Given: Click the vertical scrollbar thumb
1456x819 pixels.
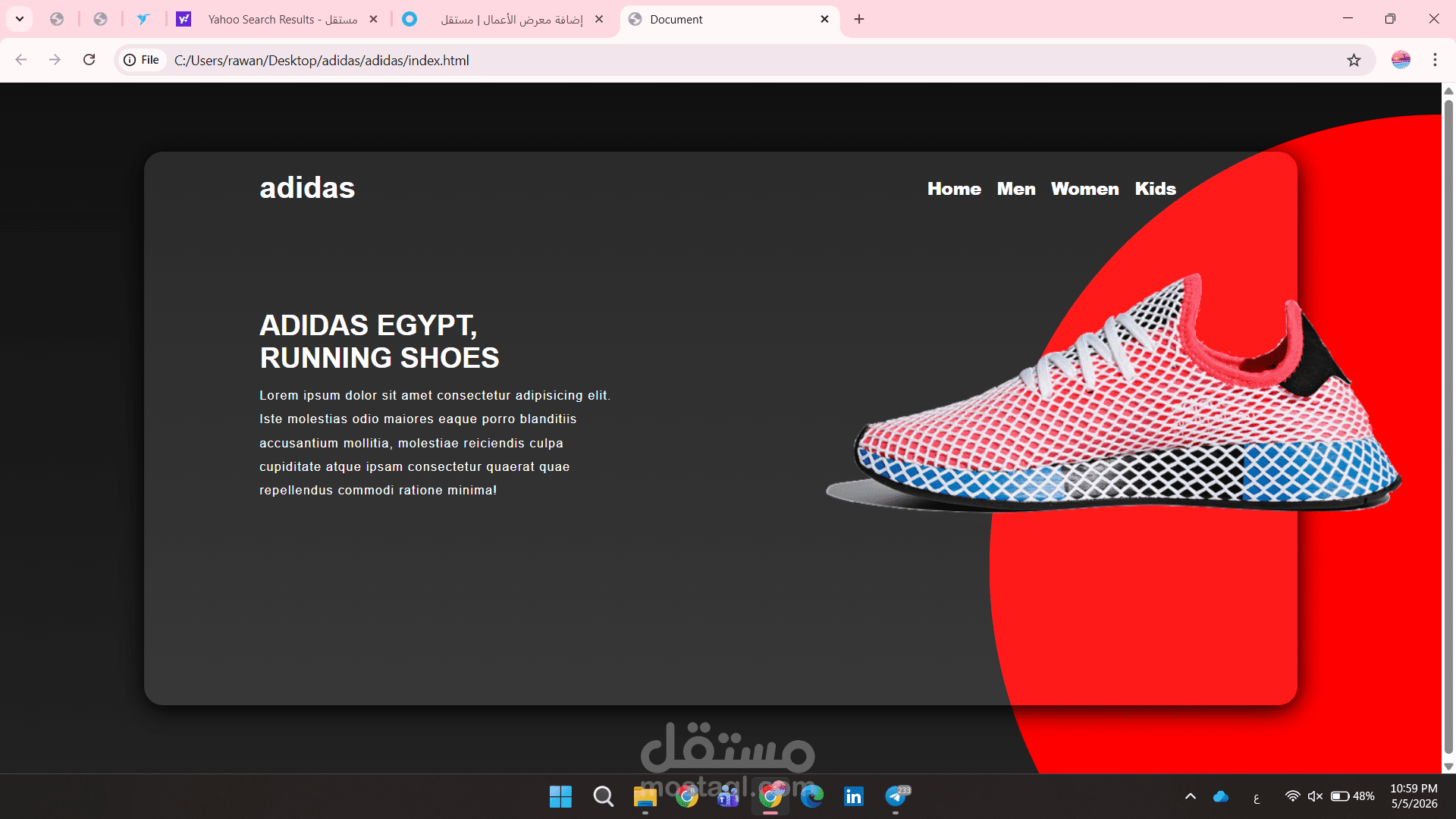Looking at the screenshot, I should click(x=1448, y=428).
